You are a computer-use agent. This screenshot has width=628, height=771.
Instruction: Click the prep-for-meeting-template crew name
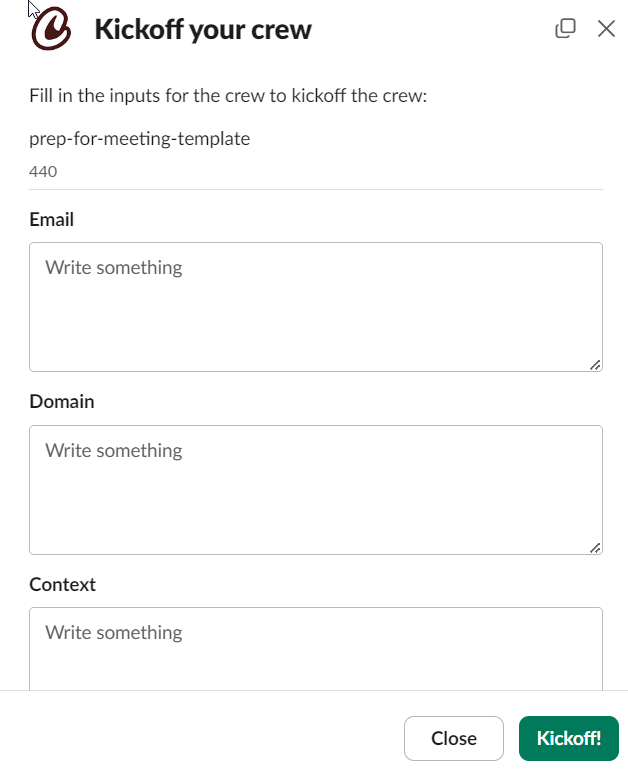(140, 138)
